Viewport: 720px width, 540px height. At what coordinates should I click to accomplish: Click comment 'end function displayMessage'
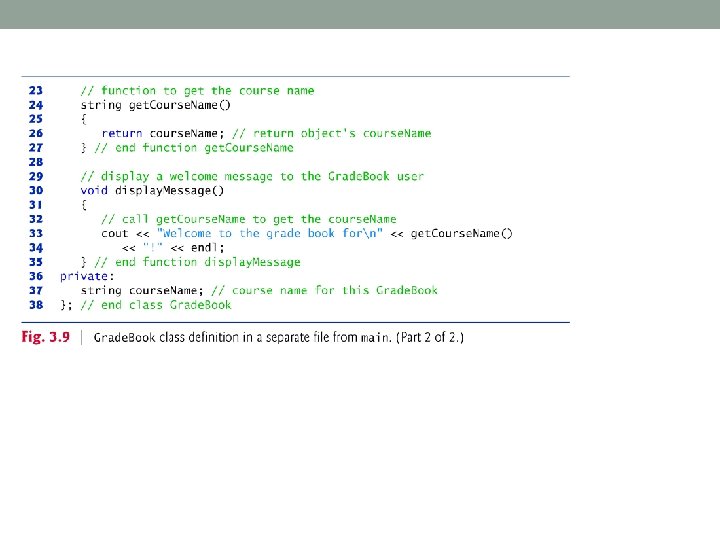[197, 262]
